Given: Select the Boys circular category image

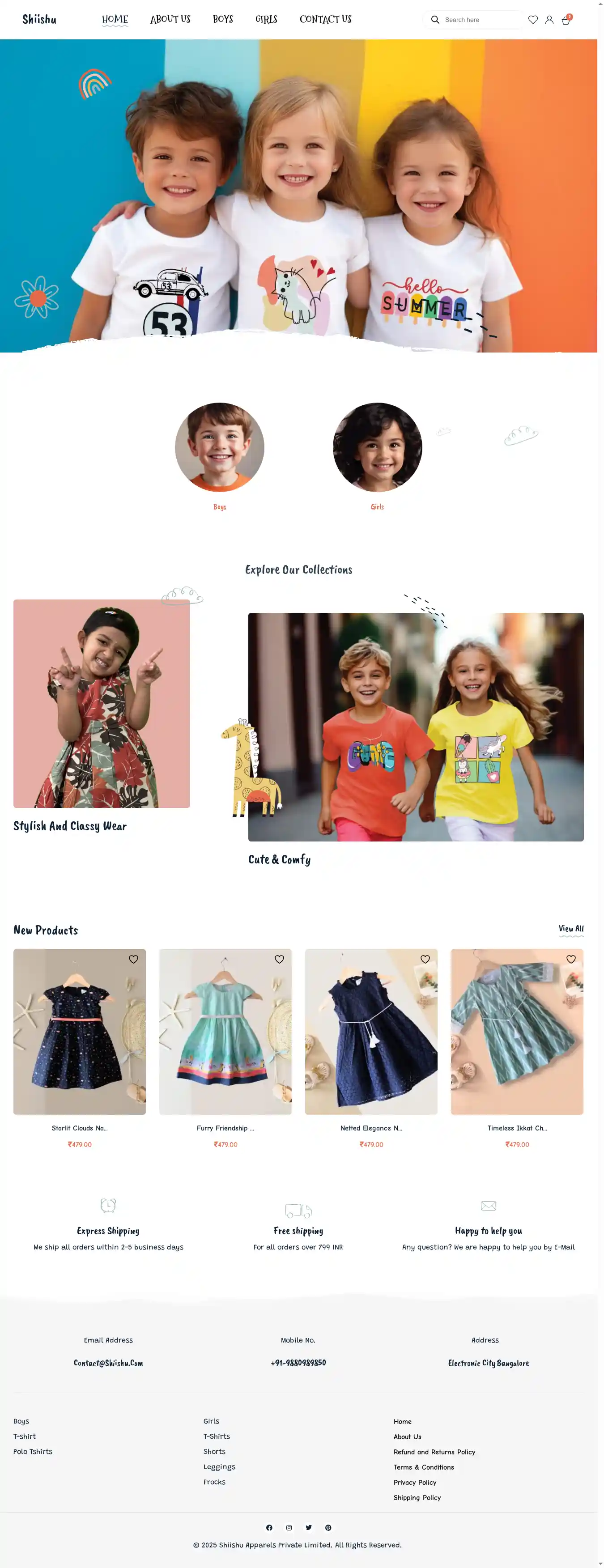Looking at the screenshot, I should click(x=220, y=447).
